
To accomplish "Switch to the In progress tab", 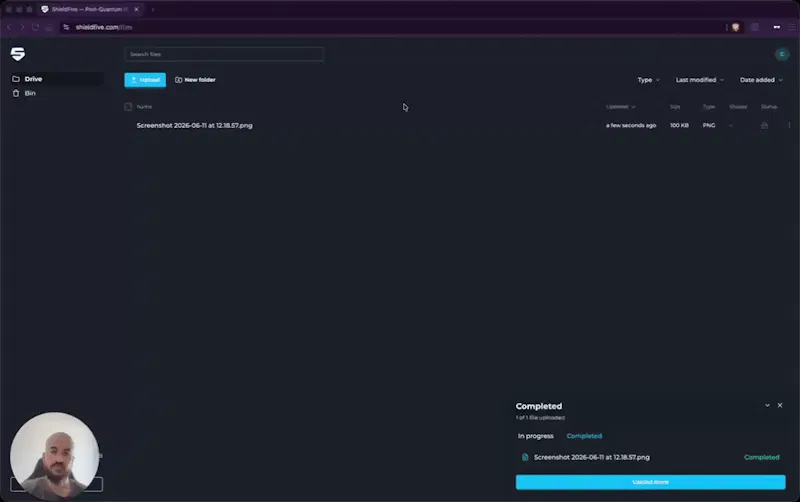I will point(536,436).
